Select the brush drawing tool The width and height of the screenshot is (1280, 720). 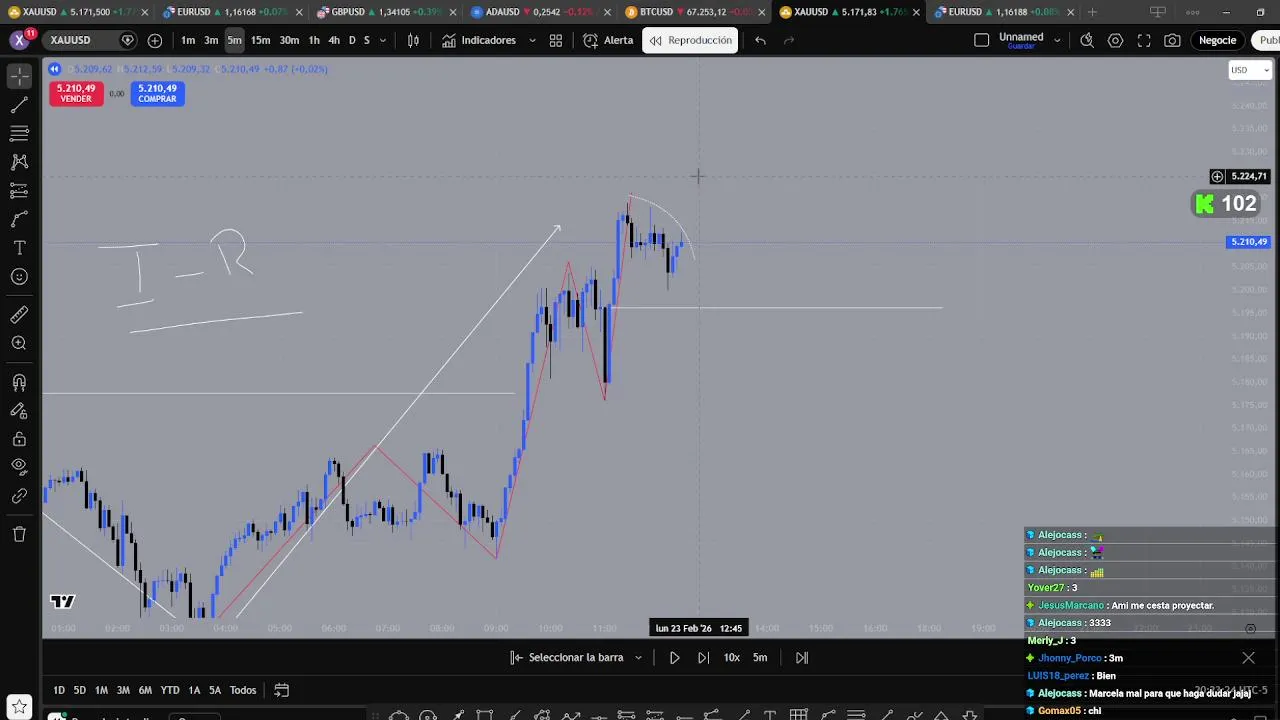(x=19, y=219)
